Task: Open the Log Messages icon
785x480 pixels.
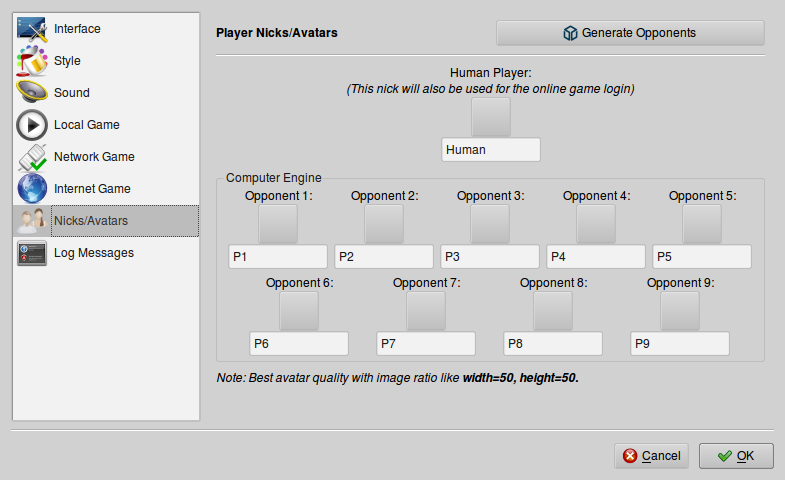Action: coord(32,253)
